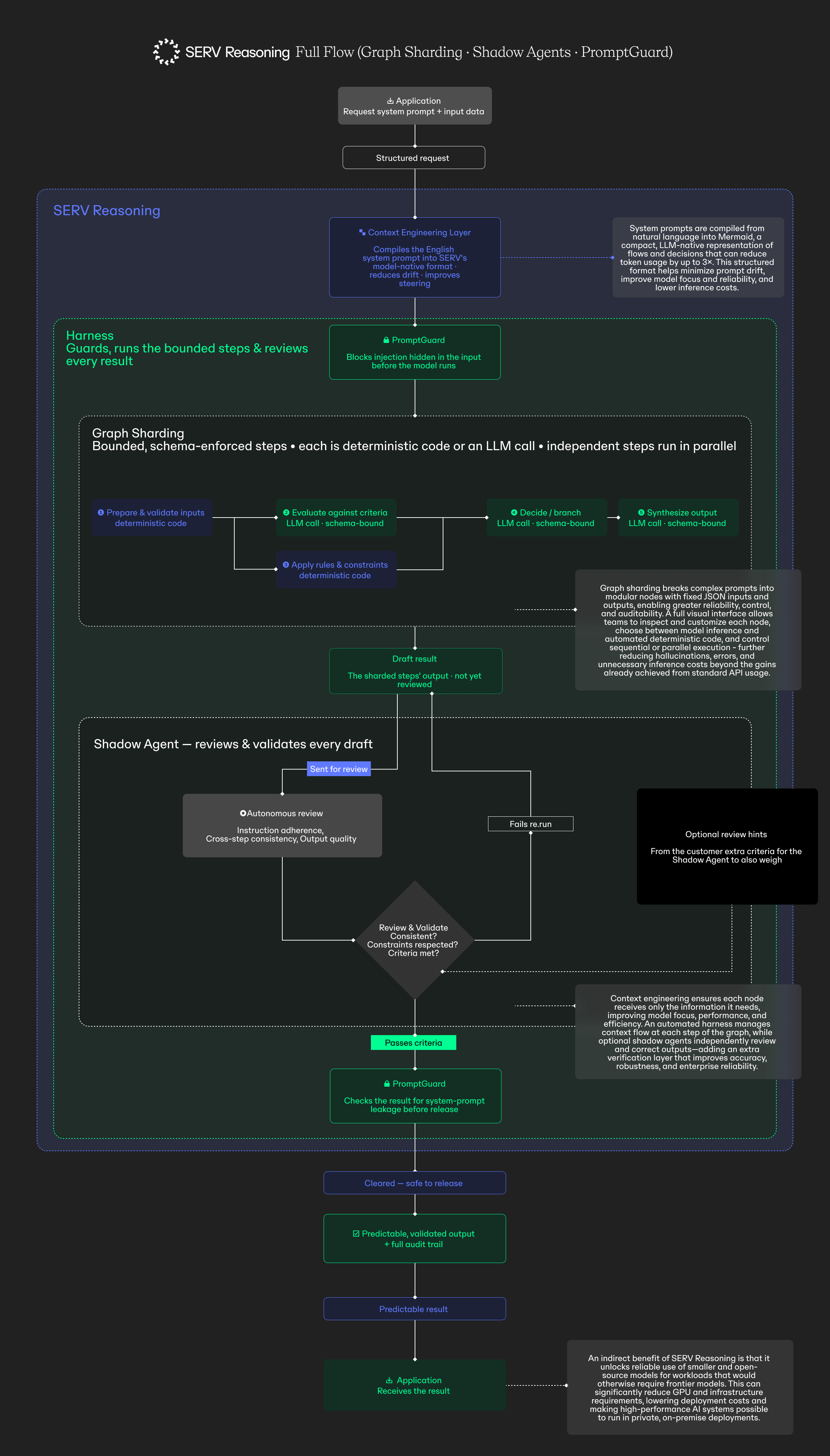Click the number 5 badge on Synthesize output
Screen dimensions: 830x1456
[641, 513]
